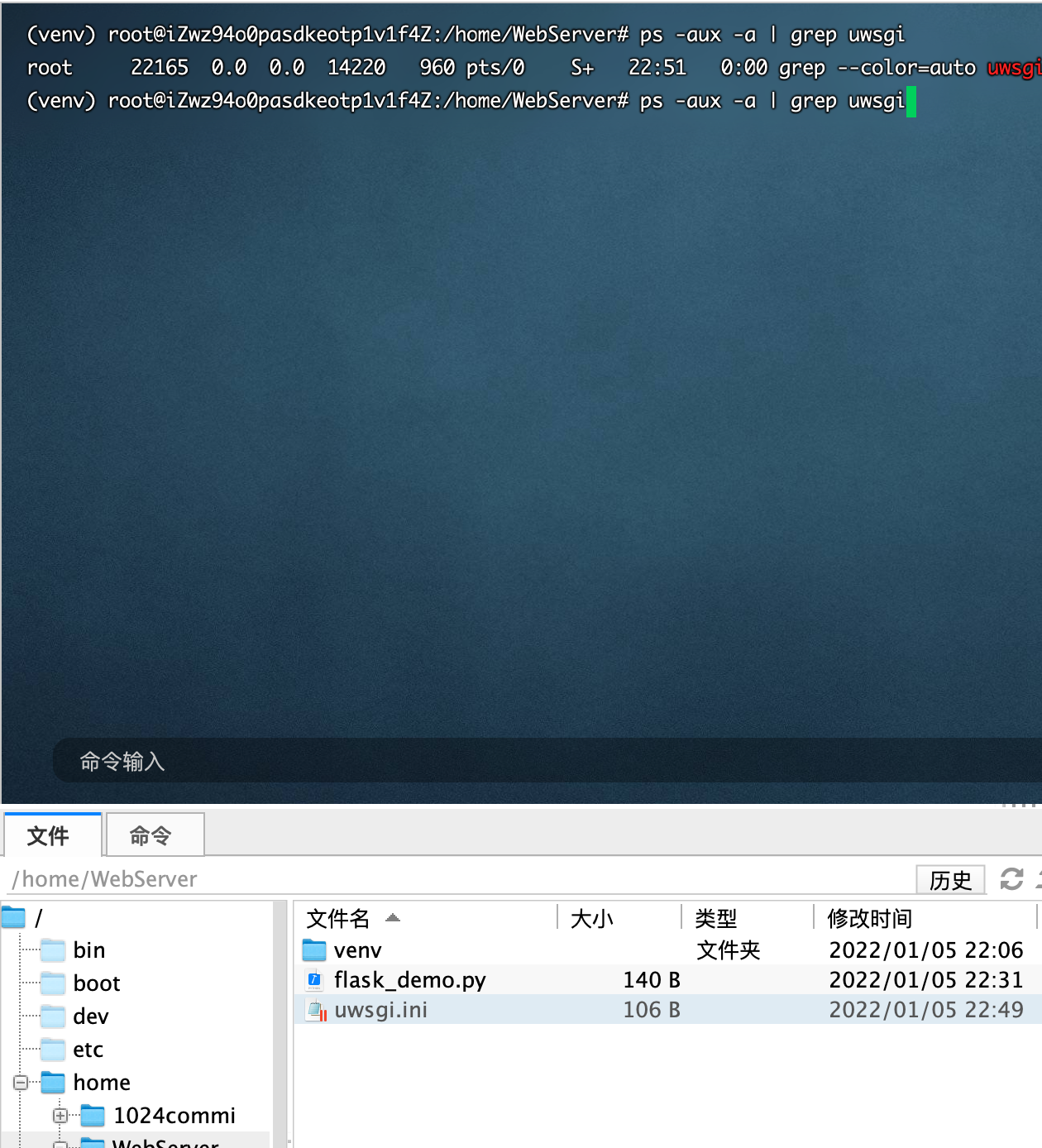Click the refresh icon above the file list
1042x1148 pixels.
click(x=1012, y=879)
